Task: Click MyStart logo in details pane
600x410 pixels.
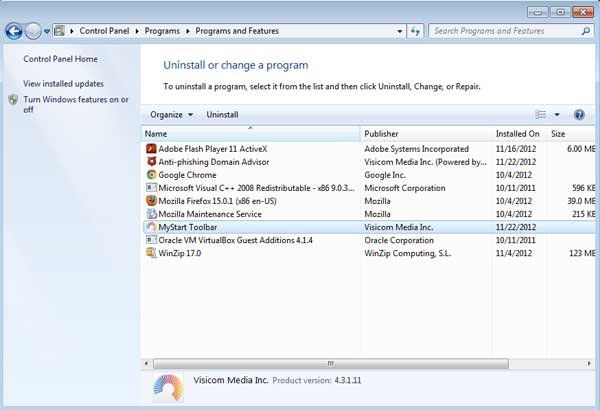Action: click(168, 387)
